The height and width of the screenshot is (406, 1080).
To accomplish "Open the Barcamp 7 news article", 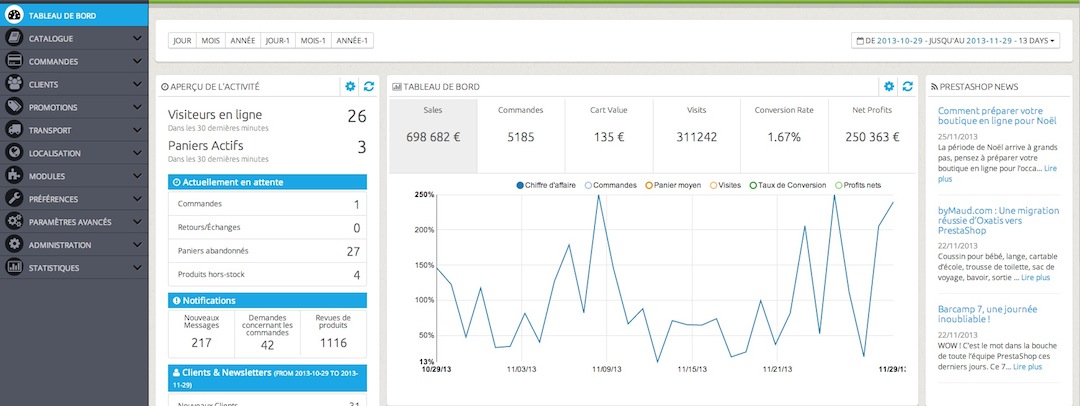I will (x=987, y=314).
